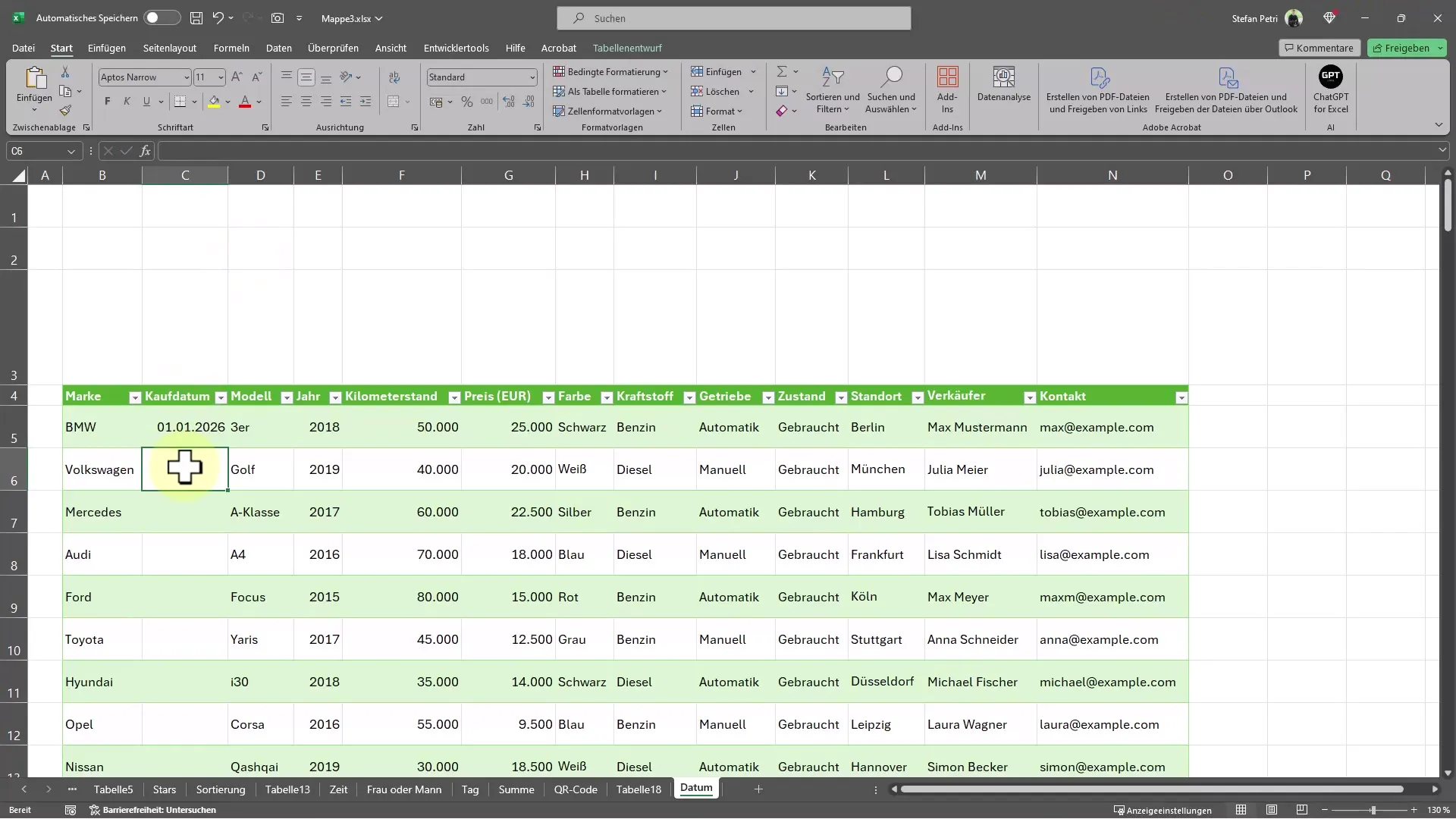The height and width of the screenshot is (819, 1456).
Task: Expand the Zahl format dropdown
Action: point(531,77)
